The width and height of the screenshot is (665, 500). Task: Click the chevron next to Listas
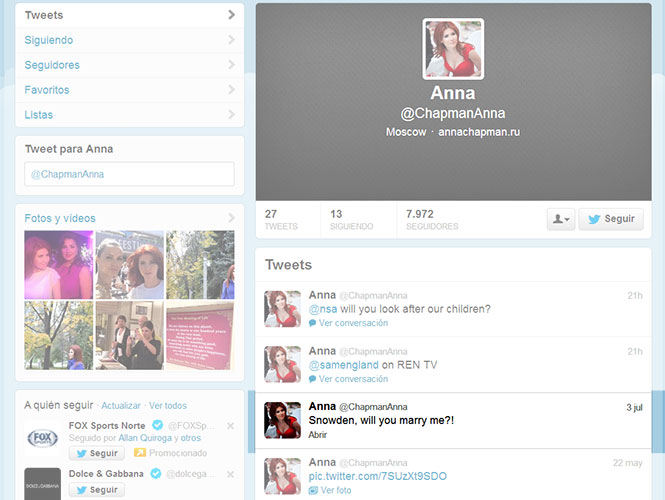(x=231, y=114)
